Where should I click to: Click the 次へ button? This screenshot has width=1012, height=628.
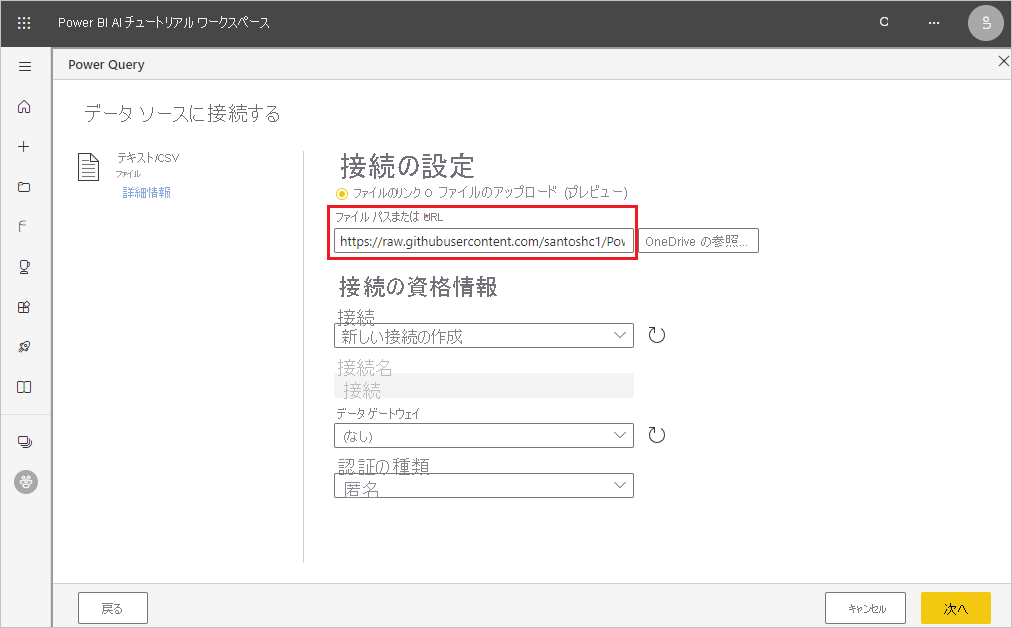[956, 608]
